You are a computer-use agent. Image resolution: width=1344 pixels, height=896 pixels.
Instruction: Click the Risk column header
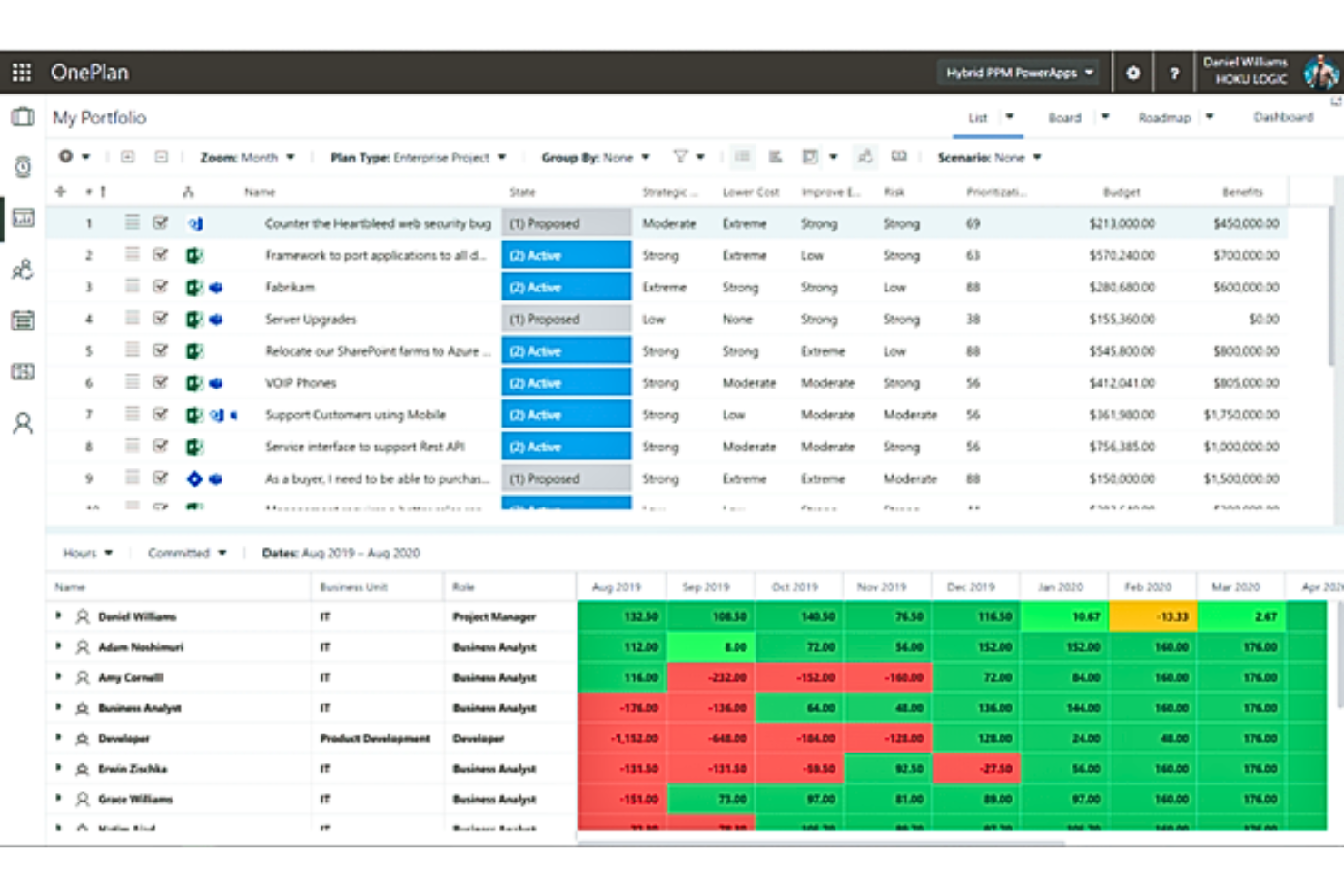pyautogui.click(x=894, y=192)
